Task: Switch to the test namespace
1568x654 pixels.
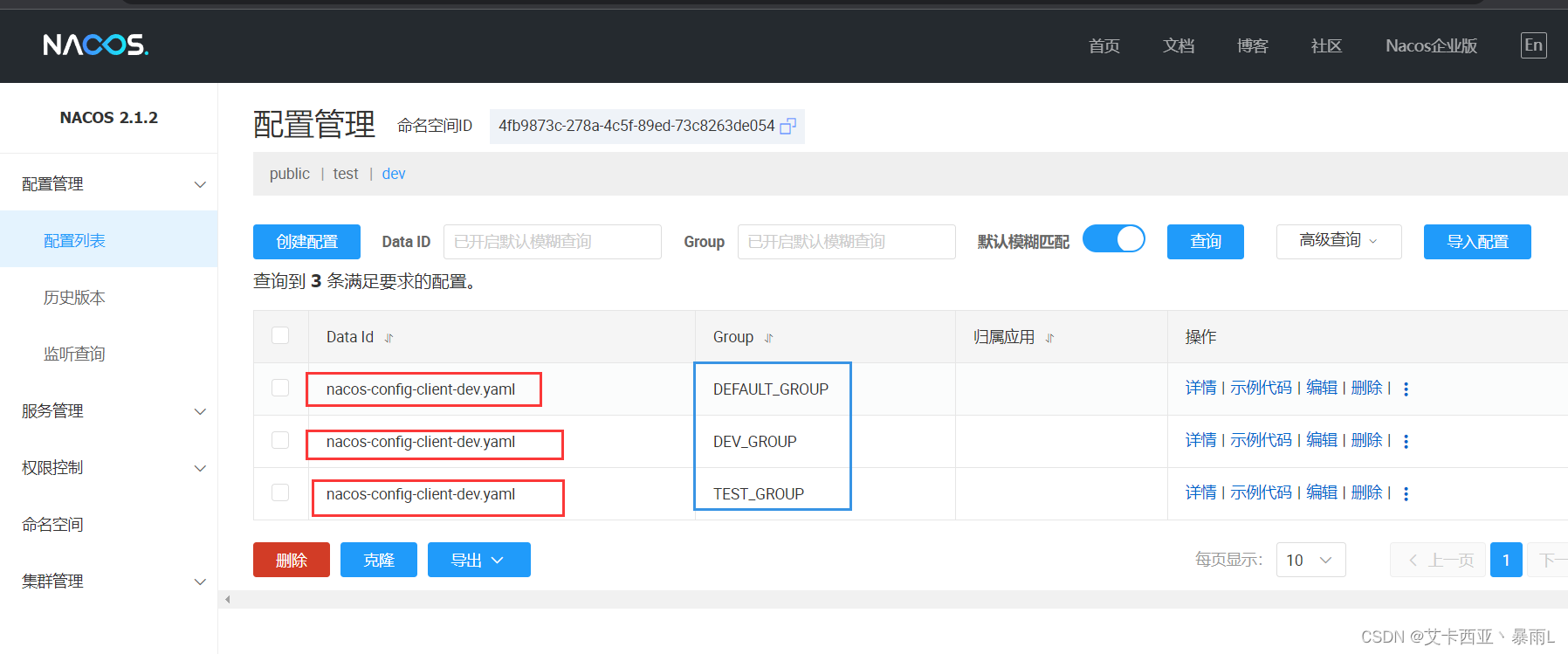Action: coord(346,174)
